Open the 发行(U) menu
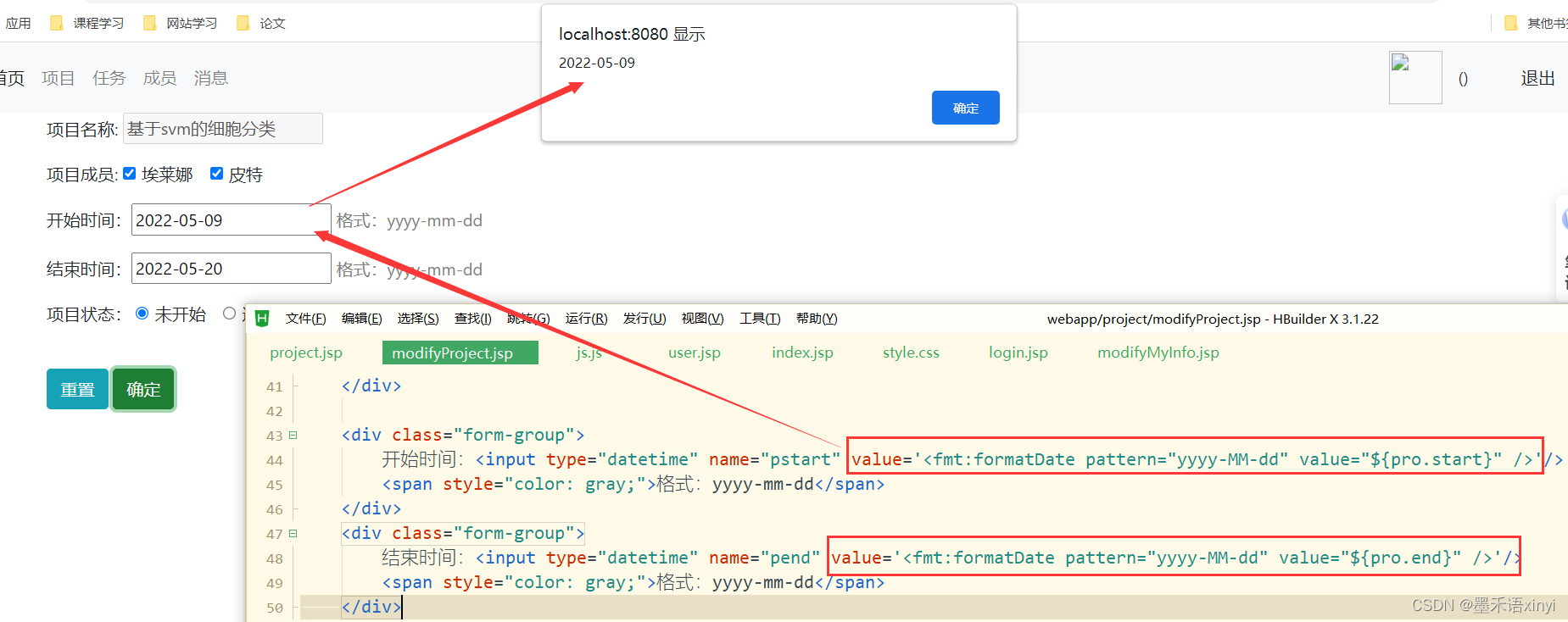This screenshot has height=622, width=1568. pyautogui.click(x=644, y=319)
